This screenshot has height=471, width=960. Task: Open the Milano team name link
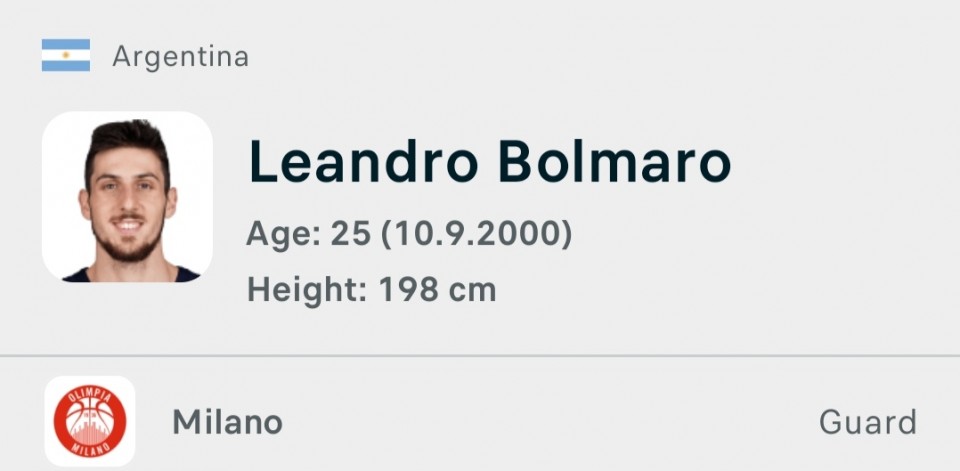(x=227, y=422)
